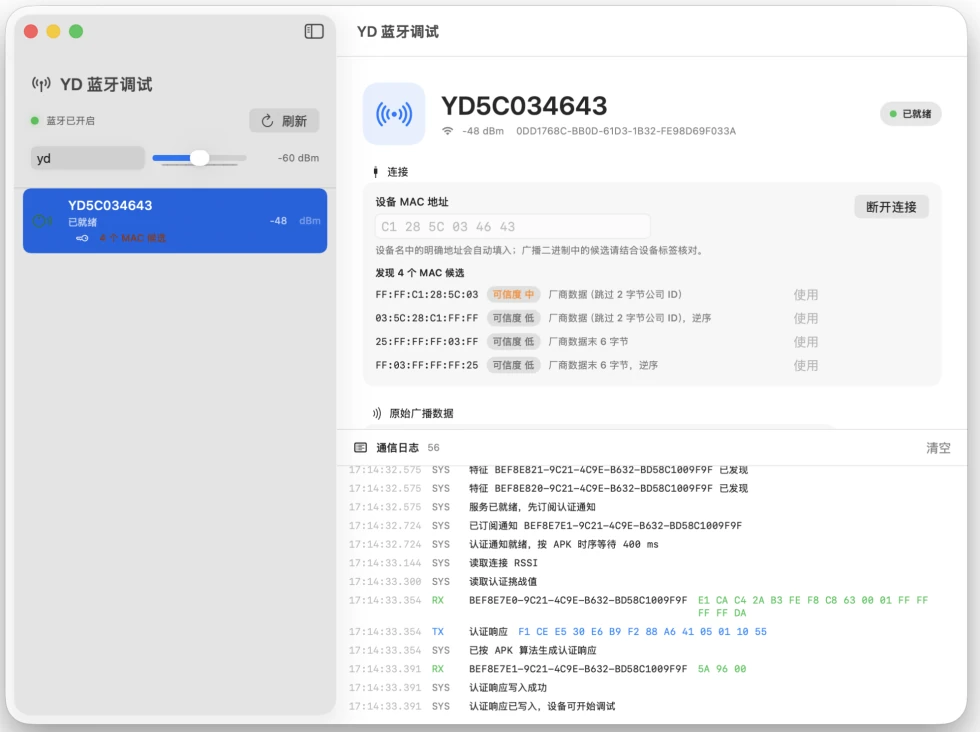980x732 pixels.
Task: Click the refresh arrow icon in 刷新
Action: coord(268,121)
